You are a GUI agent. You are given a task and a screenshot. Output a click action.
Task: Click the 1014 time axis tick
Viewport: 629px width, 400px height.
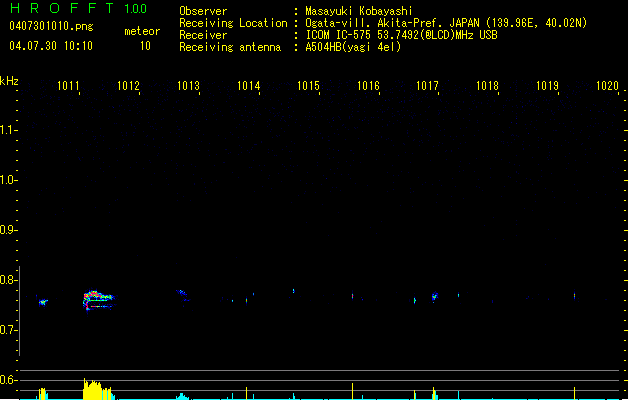click(248, 86)
